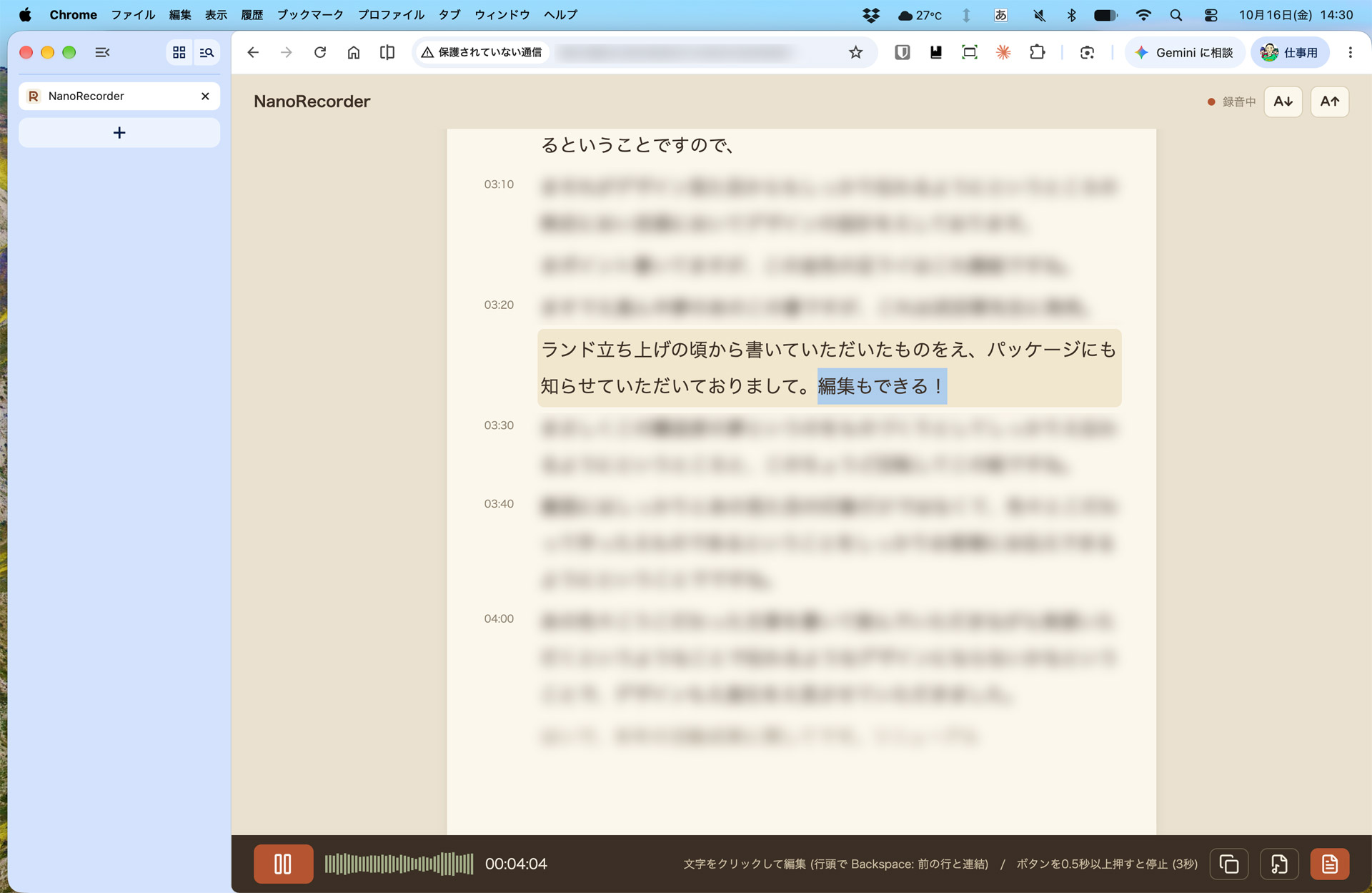Click the audio file export icon
Screen dimensions: 1372x893
(1279, 864)
